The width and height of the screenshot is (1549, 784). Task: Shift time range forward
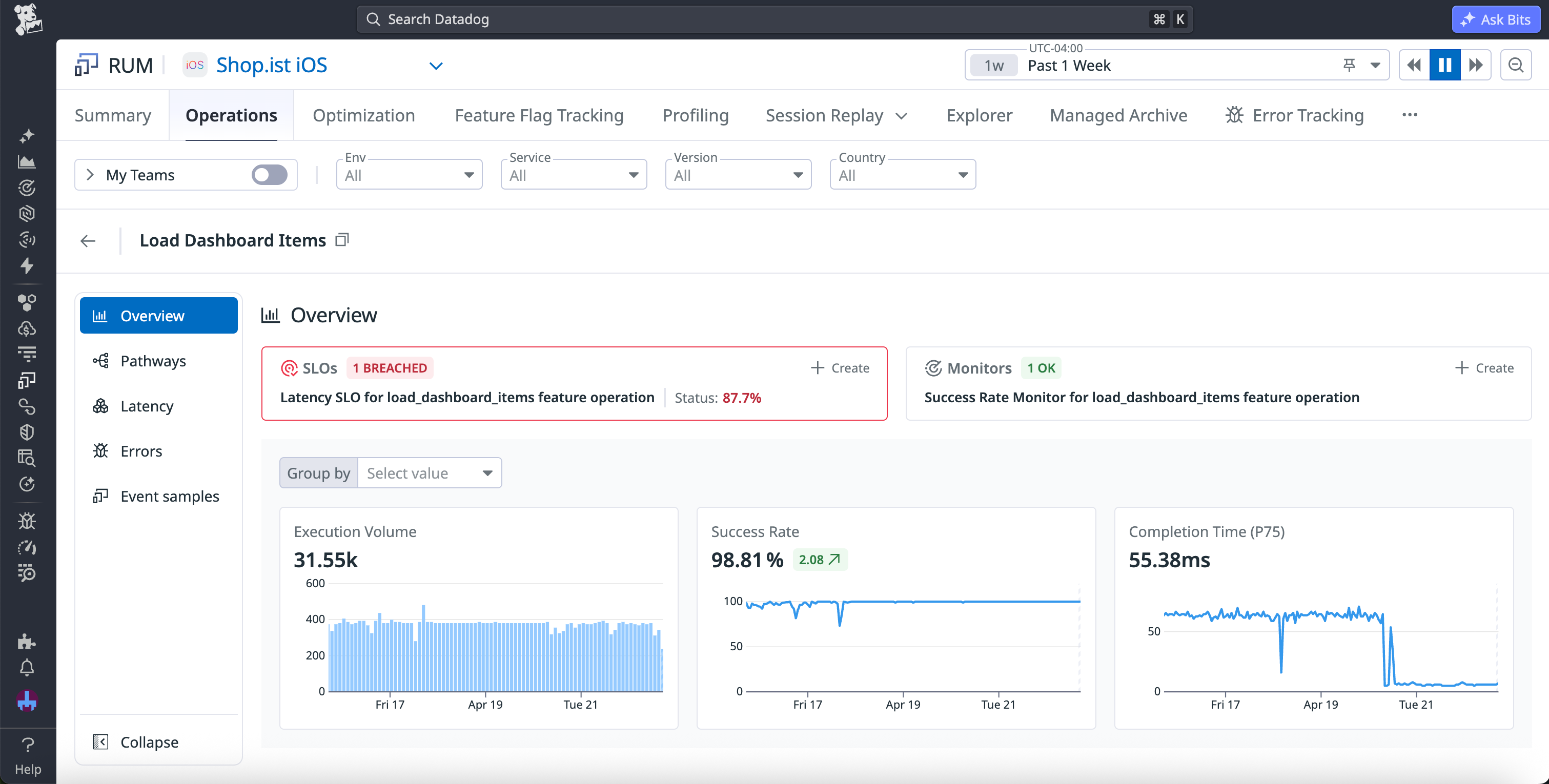[x=1476, y=65]
